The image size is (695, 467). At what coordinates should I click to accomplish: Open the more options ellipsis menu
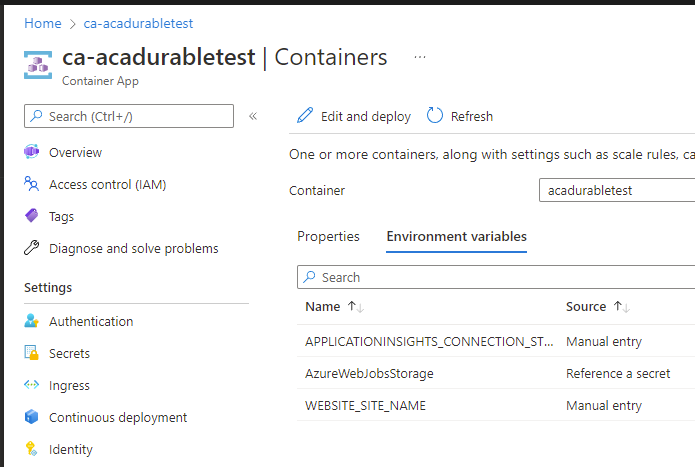[420, 57]
